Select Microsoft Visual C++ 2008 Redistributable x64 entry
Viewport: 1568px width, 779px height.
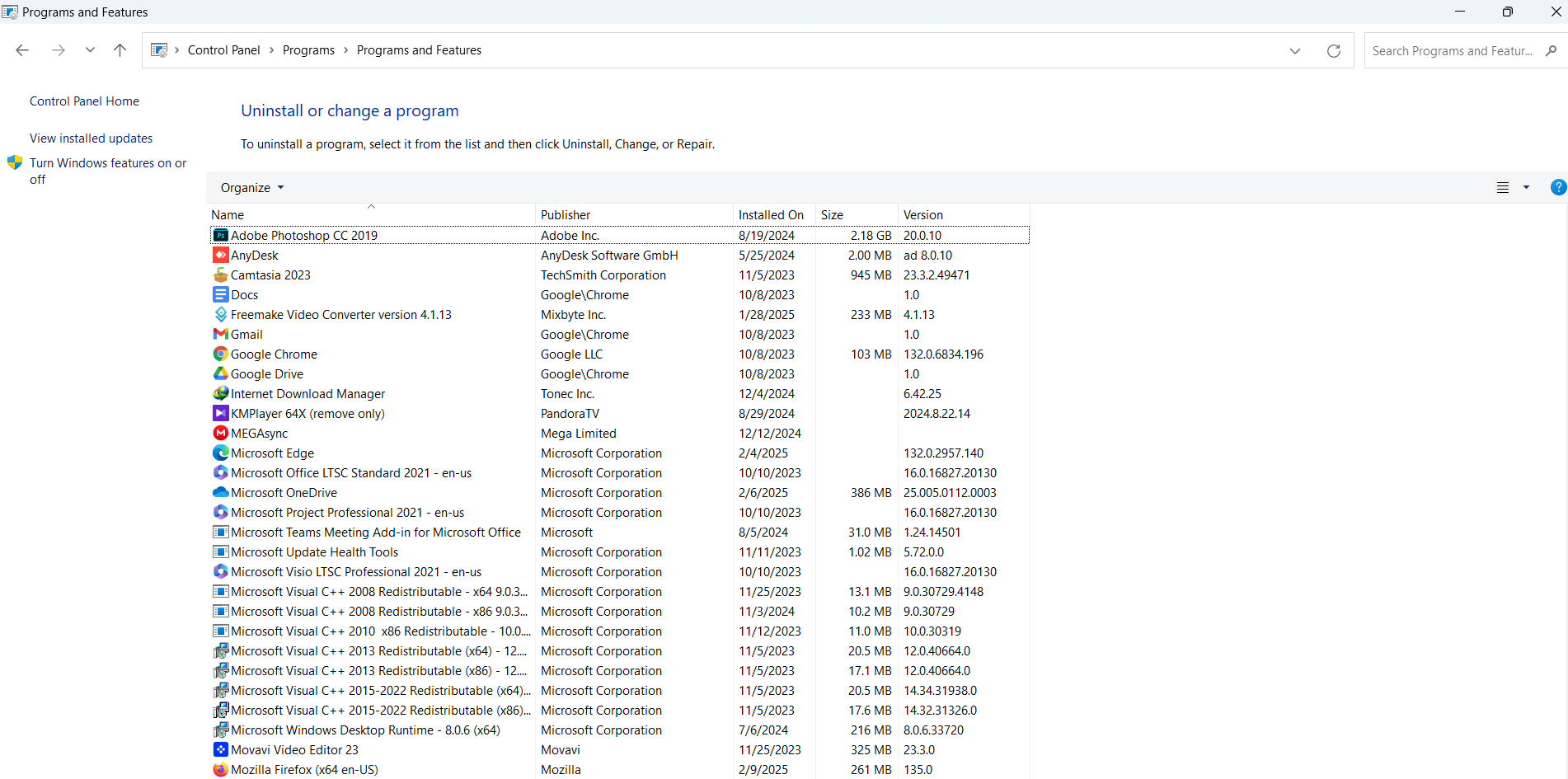pos(620,592)
